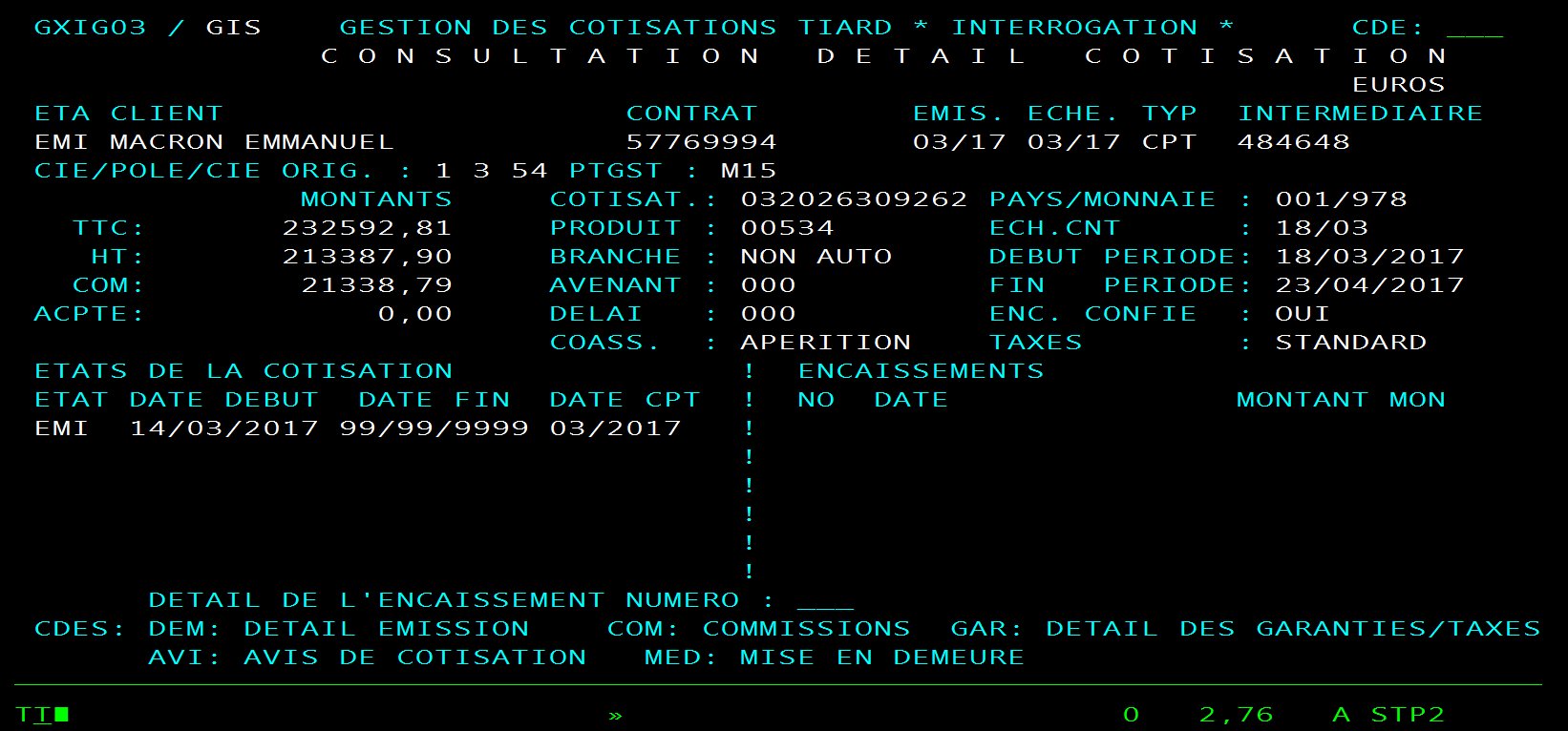Image resolution: width=1568 pixels, height=731 pixels.
Task: Click the 'DATE FIN' column header
Action: pos(434,400)
